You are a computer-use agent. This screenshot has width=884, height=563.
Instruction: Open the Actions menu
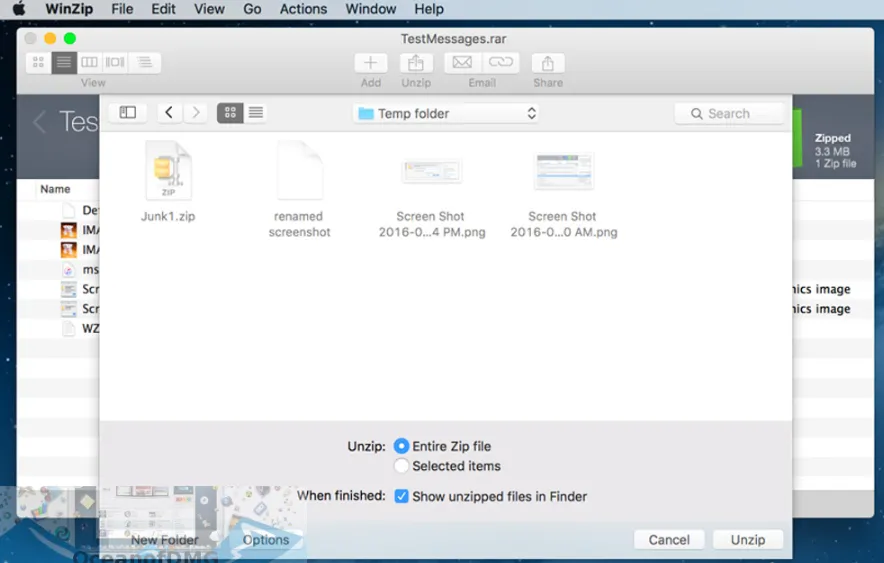(303, 9)
